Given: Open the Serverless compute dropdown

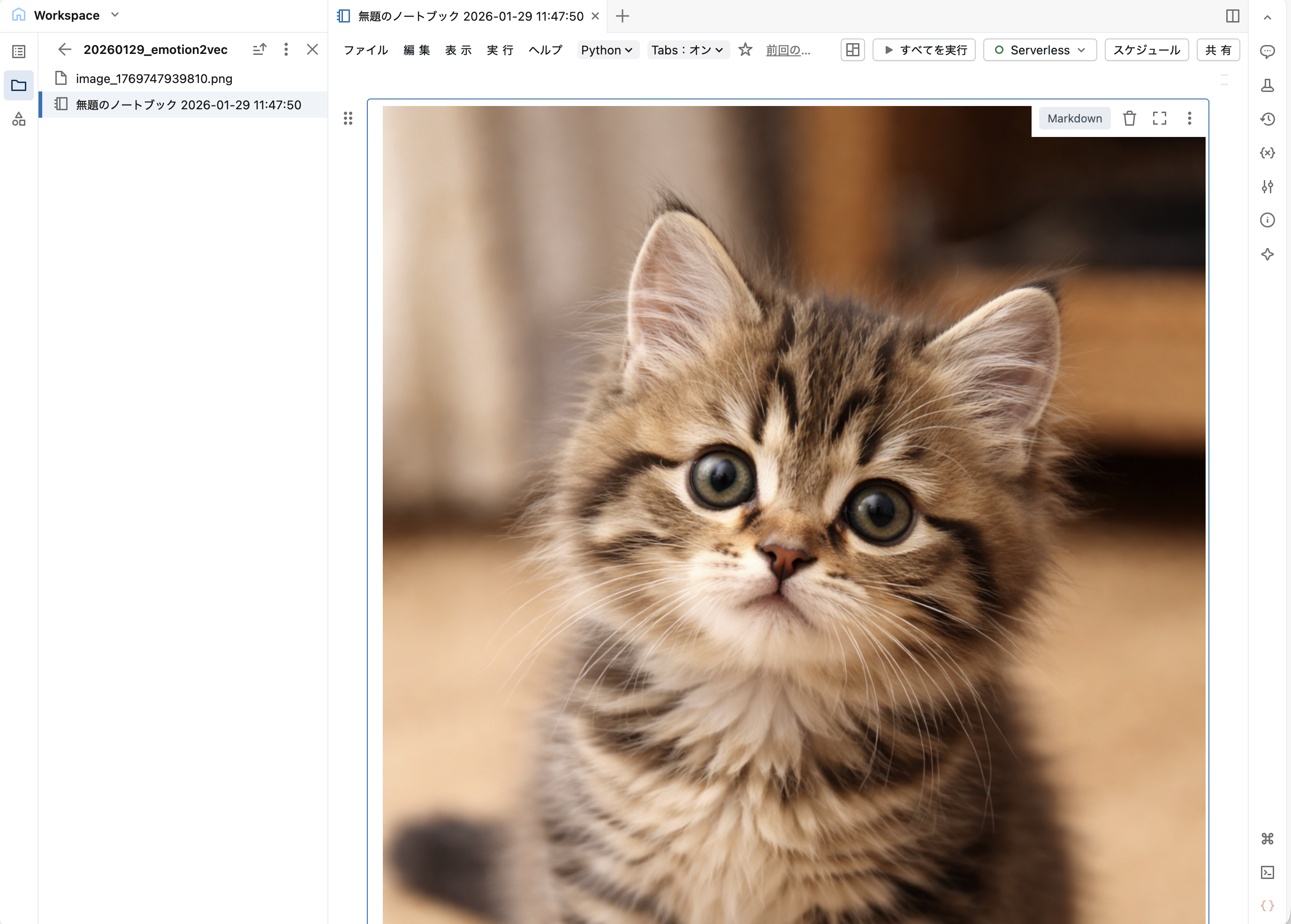Looking at the screenshot, I should (1040, 50).
